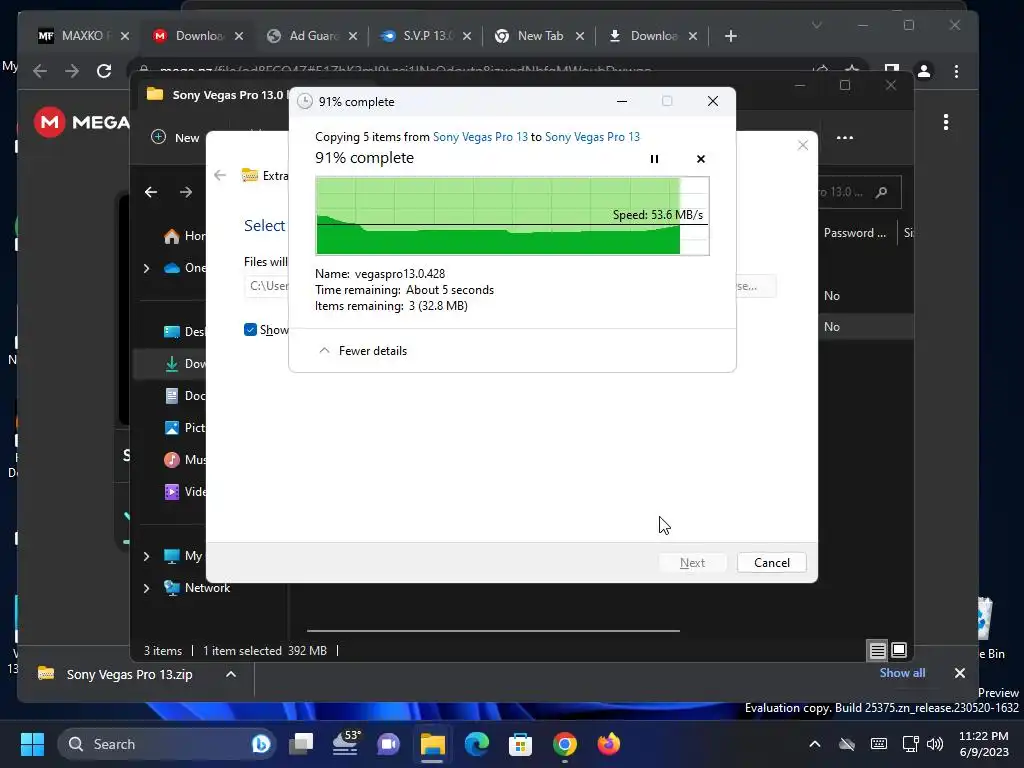Switch Explorer to large icons view
The height and width of the screenshot is (768, 1024).
[x=899, y=650]
